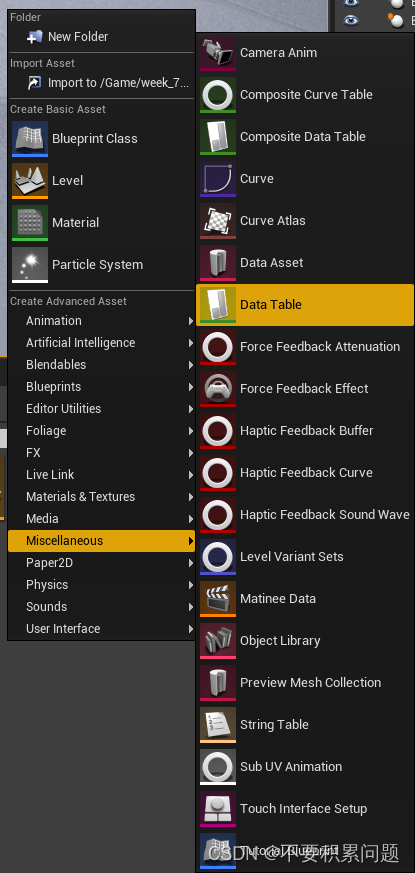415x873 pixels.
Task: Select the String Table icon
Action: pos(218,725)
